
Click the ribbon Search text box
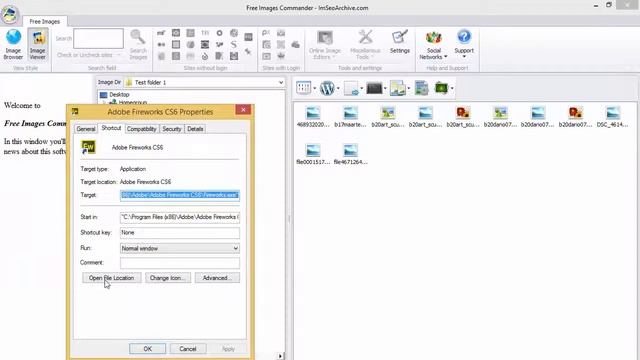pos(98,38)
